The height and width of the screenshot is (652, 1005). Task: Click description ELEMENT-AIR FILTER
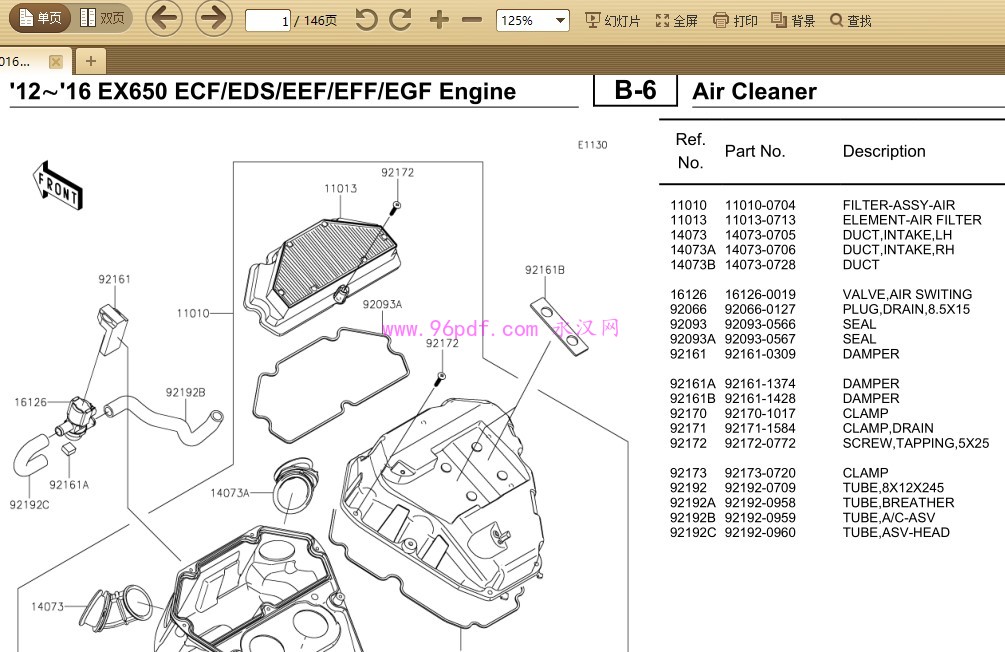[912, 220]
